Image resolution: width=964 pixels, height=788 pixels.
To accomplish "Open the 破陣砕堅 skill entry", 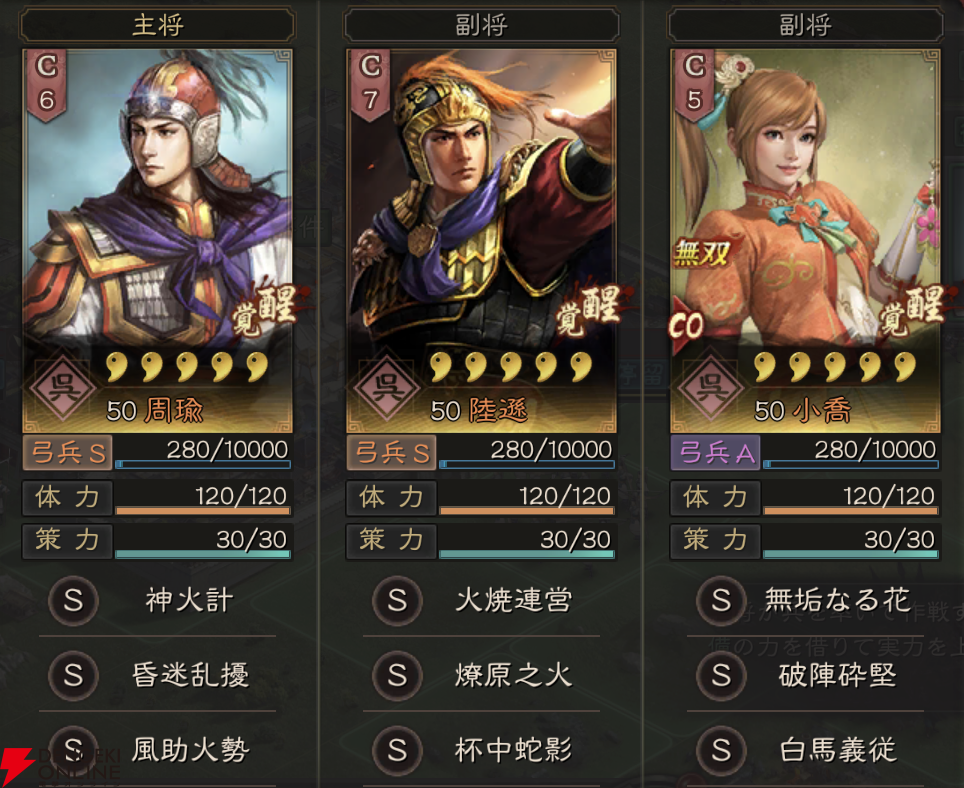I will tap(805, 675).
